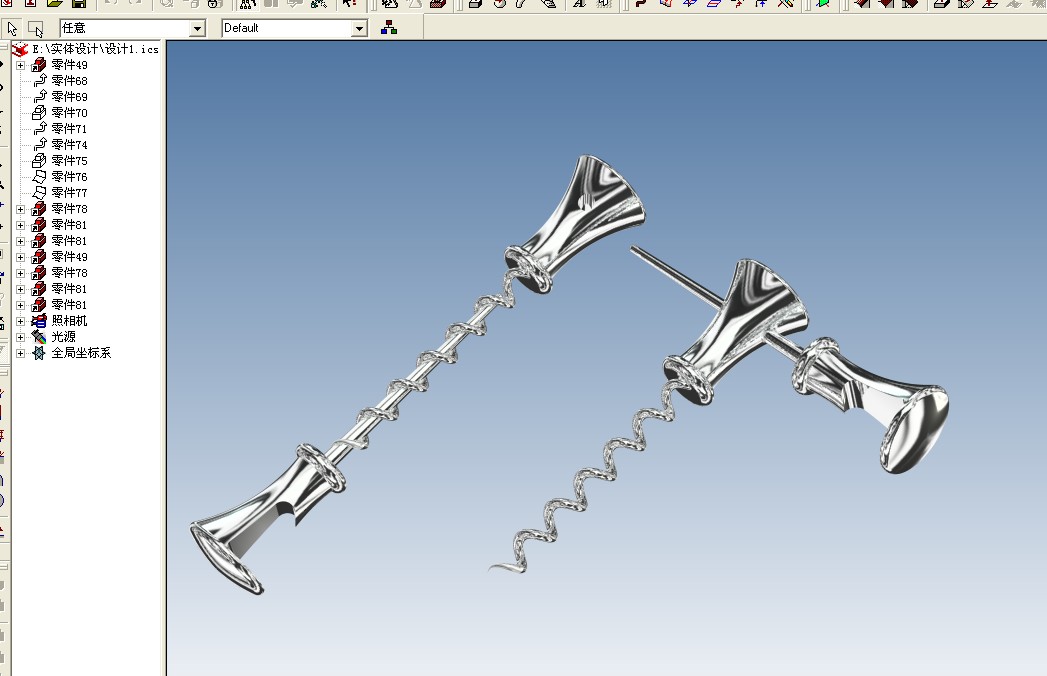Expand 零件49 node directly above 零件68
Screen dimensions: 1047x676
21,65
